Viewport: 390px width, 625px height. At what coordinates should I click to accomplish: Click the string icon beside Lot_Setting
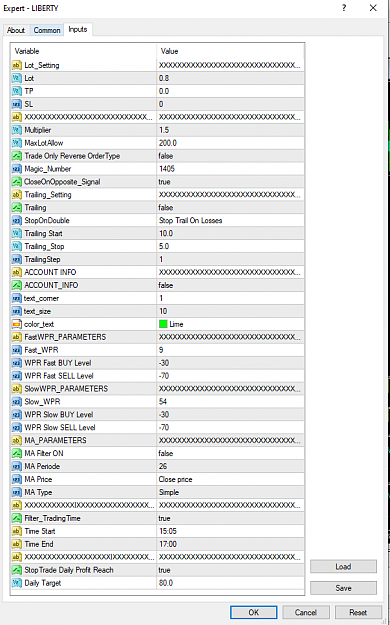pos(17,65)
